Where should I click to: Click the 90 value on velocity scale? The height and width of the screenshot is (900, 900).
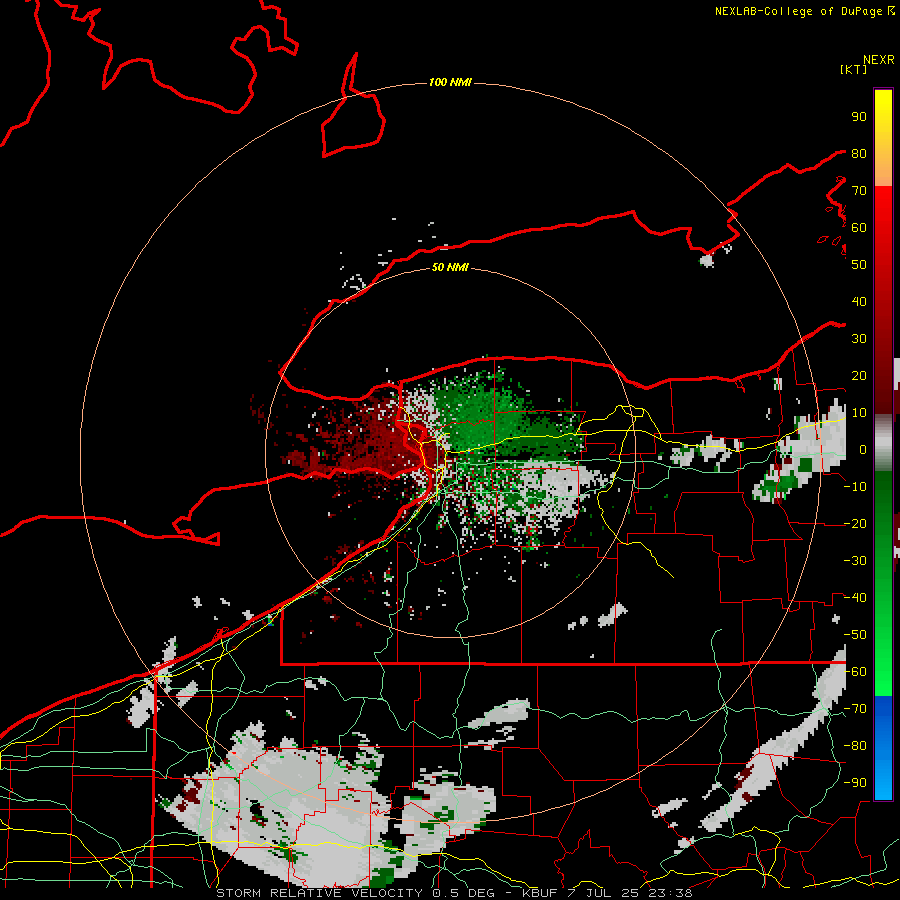click(859, 117)
